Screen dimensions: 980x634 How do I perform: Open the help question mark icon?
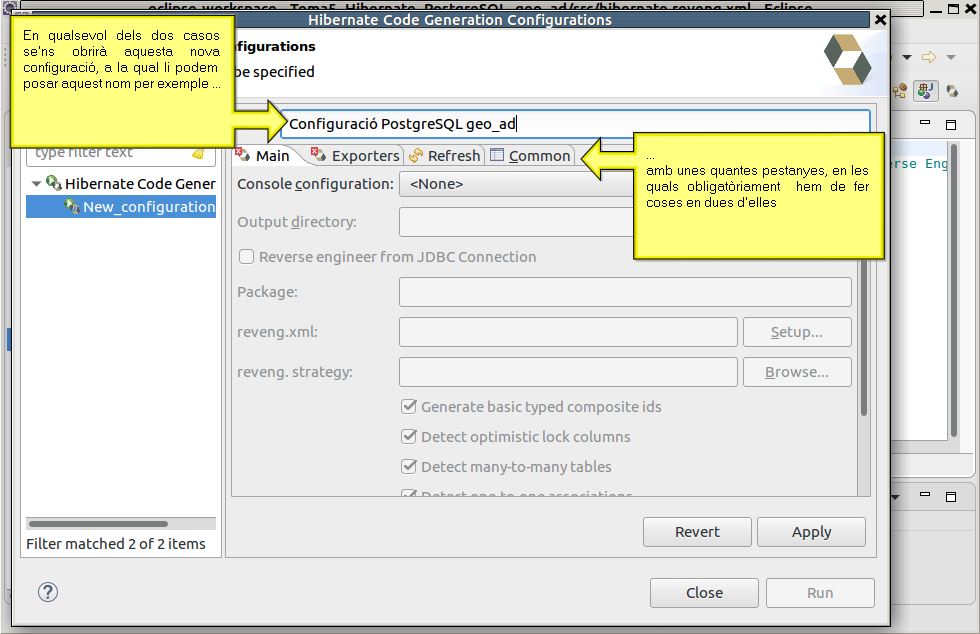coord(48,591)
